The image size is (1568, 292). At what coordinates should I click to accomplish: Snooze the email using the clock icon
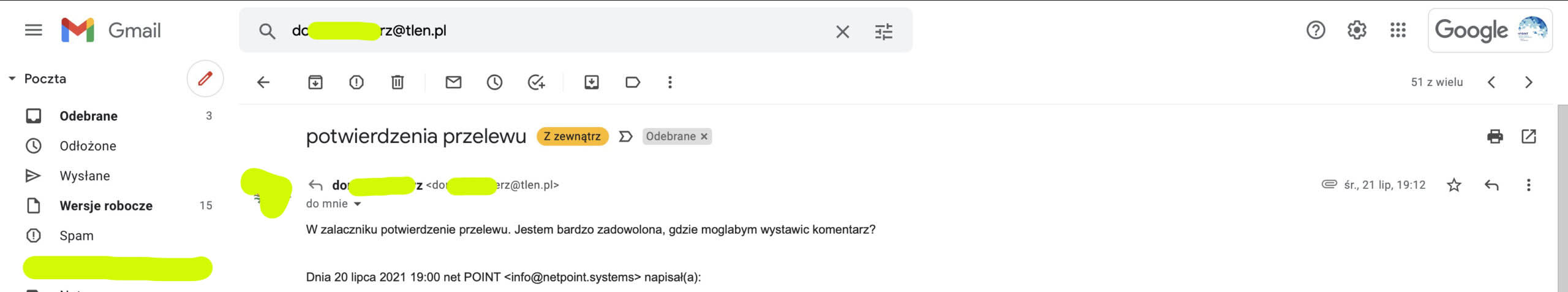494,82
